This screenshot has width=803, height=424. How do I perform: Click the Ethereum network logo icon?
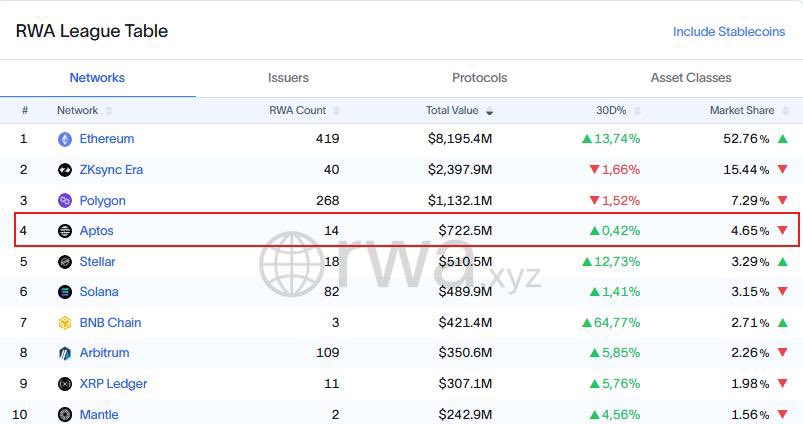[65, 139]
